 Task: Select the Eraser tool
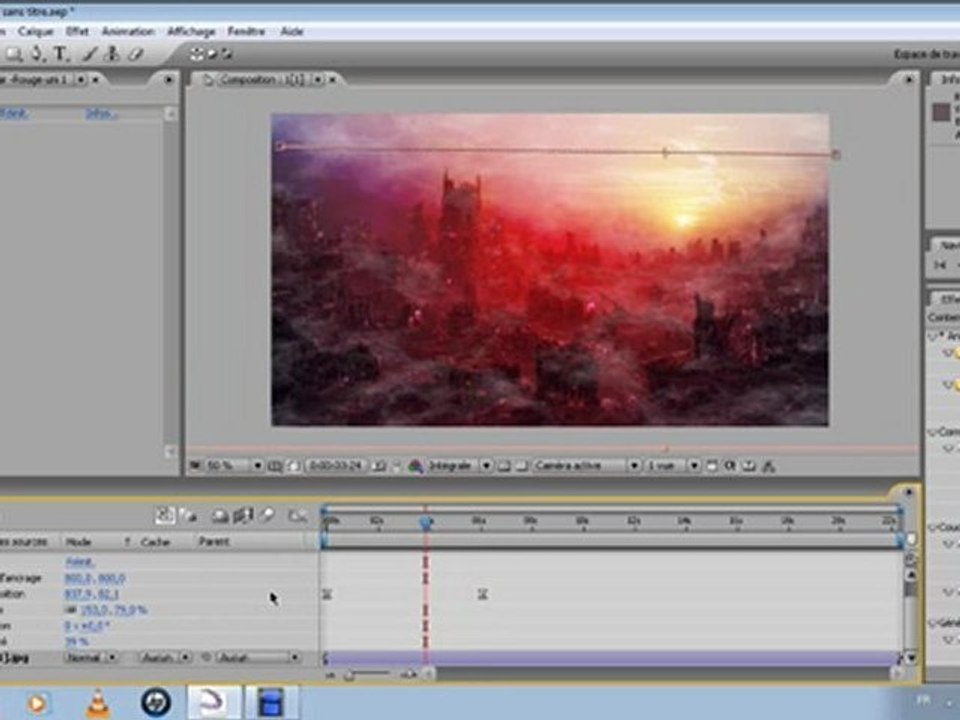(135, 54)
